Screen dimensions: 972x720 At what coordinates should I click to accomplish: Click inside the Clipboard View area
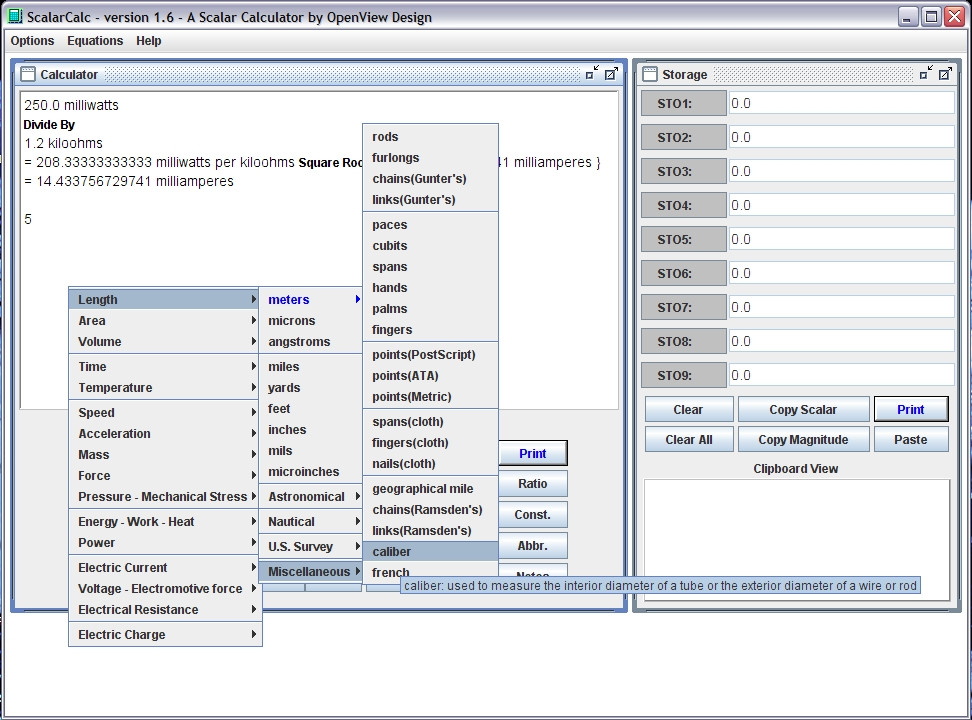(797, 540)
